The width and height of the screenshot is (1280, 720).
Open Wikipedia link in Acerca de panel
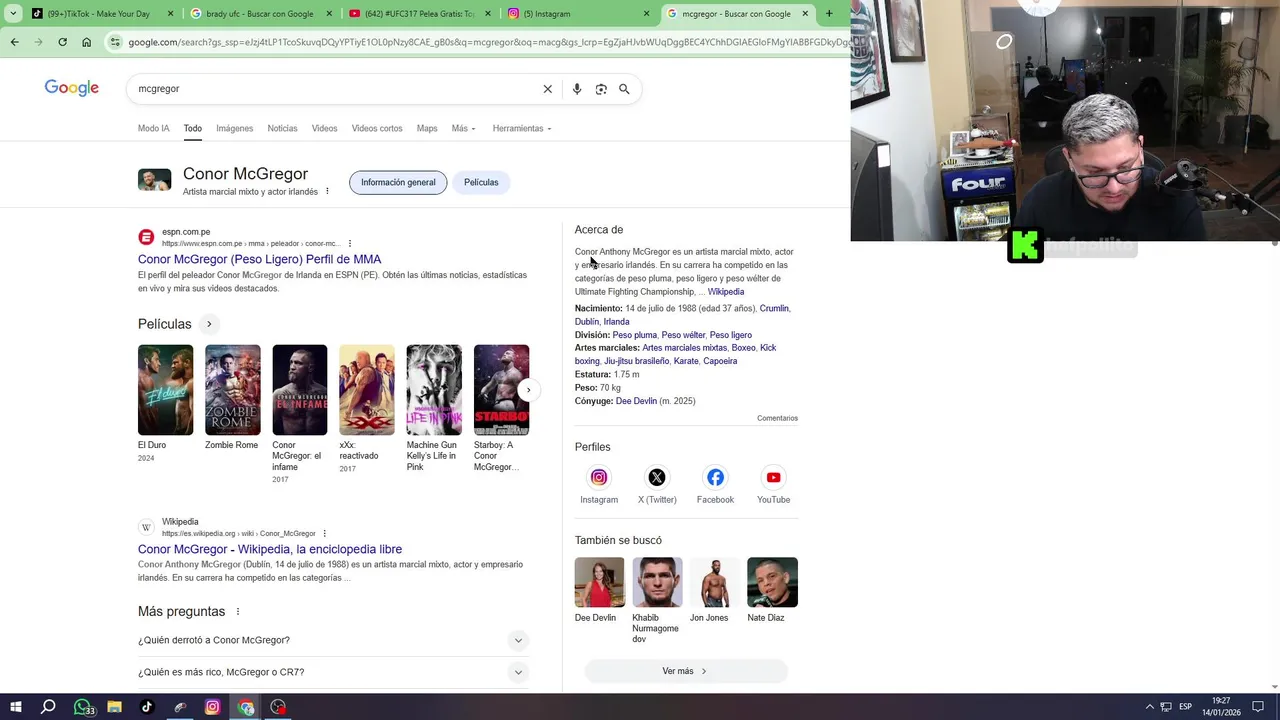coord(726,292)
